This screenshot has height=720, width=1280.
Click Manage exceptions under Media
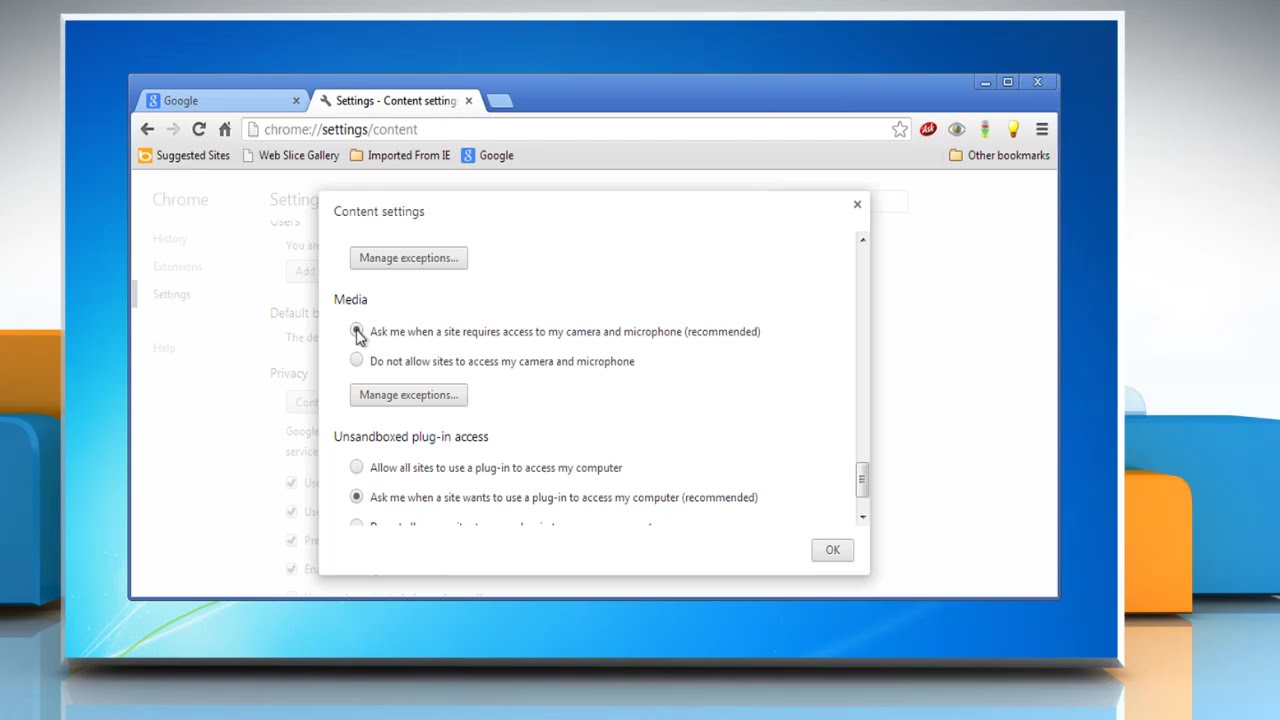(x=408, y=395)
